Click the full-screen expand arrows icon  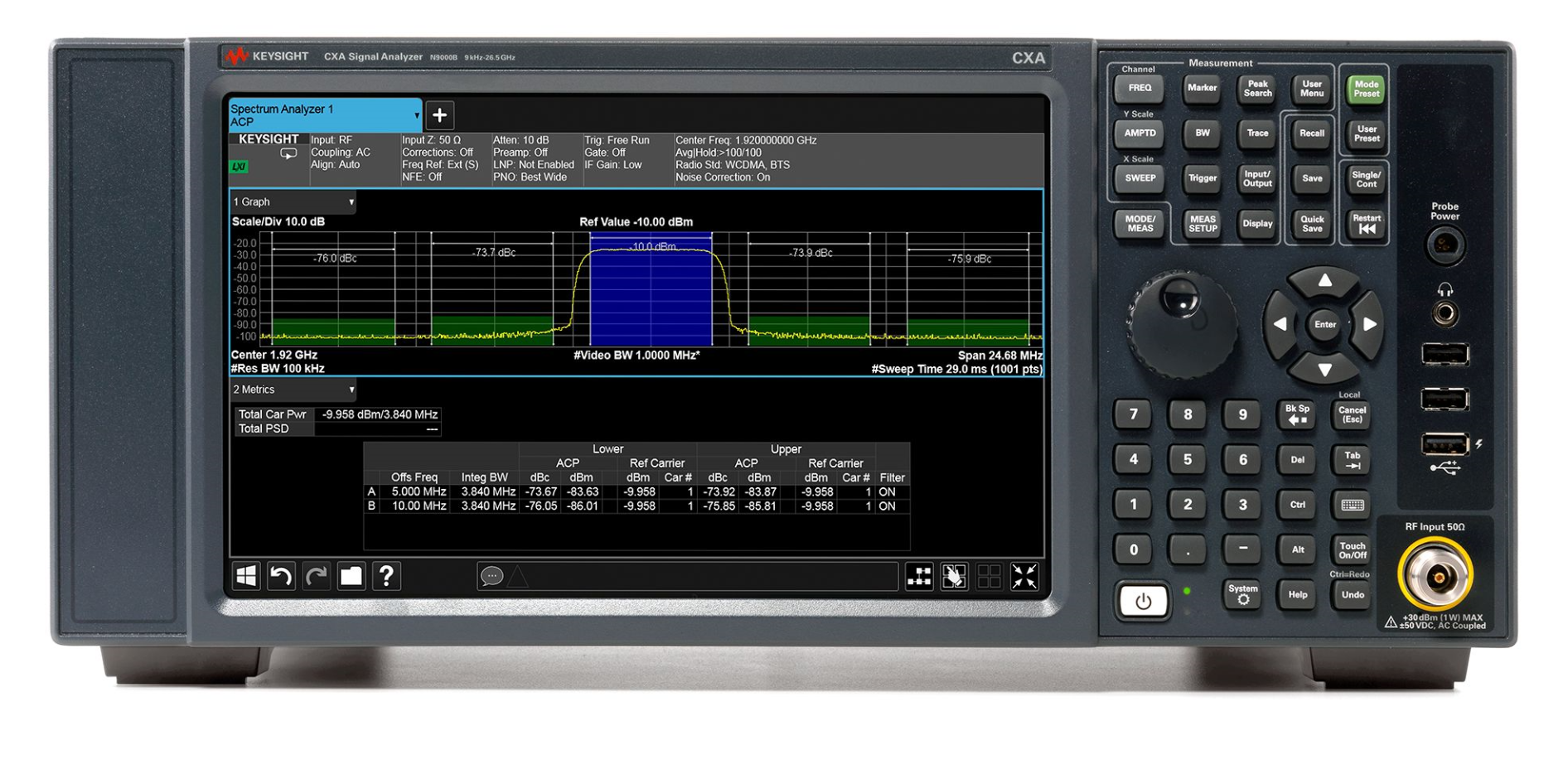[x=1025, y=577]
